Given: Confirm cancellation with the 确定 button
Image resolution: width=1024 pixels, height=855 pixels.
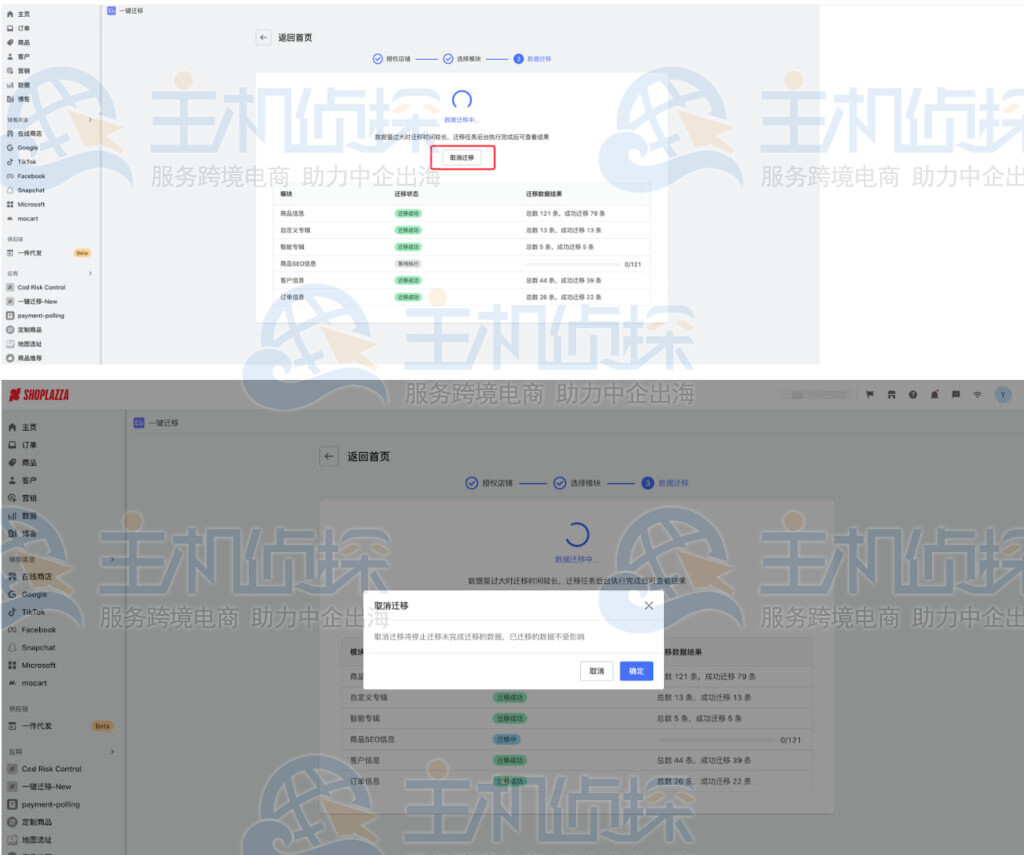Looking at the screenshot, I should pos(636,671).
